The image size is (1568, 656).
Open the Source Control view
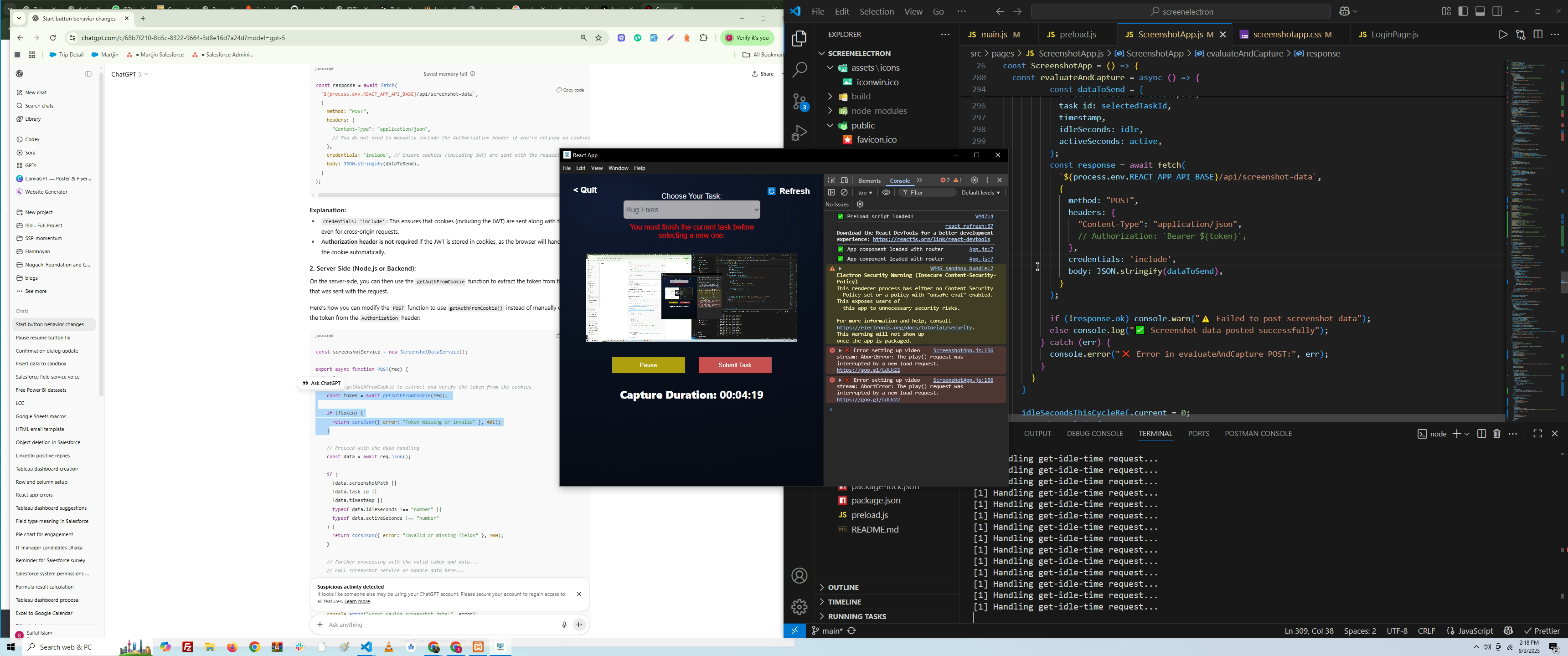799,102
